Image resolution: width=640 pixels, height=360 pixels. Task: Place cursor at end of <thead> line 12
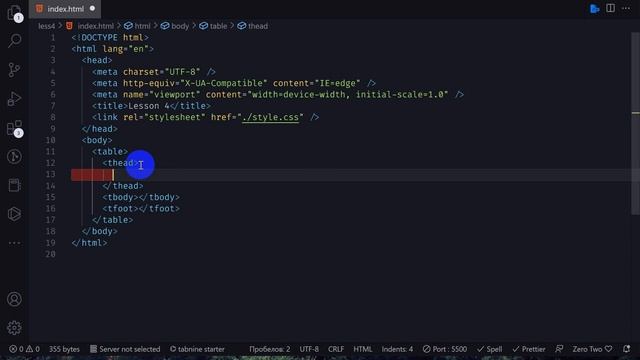point(139,163)
